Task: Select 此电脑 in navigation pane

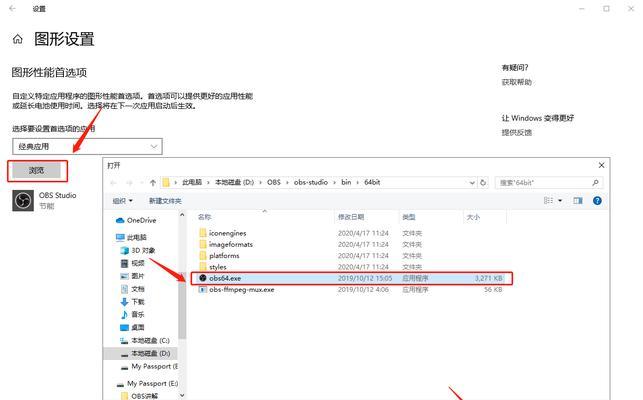Action: click(x=131, y=238)
